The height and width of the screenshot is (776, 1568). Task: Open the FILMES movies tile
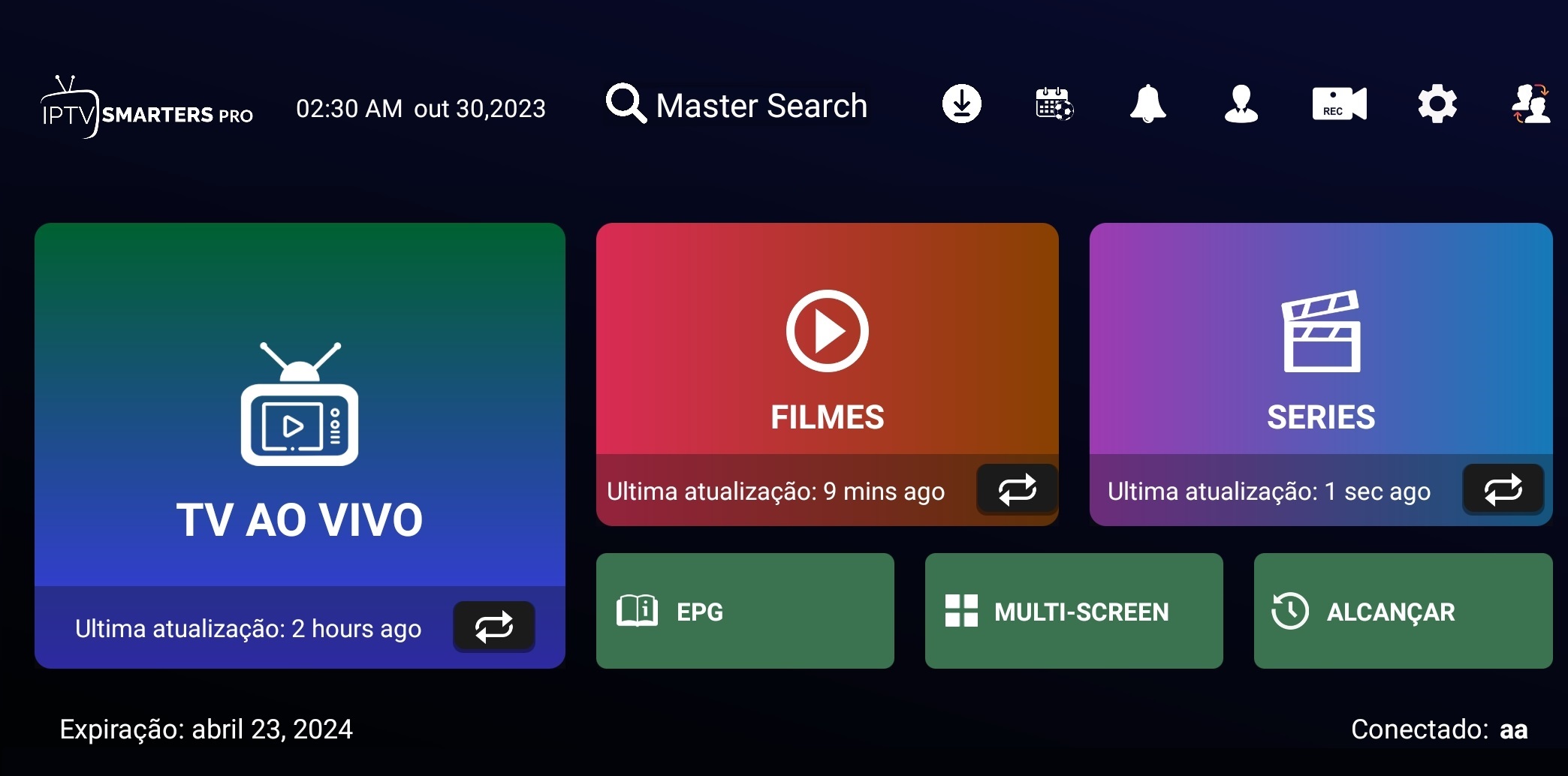(x=827, y=345)
